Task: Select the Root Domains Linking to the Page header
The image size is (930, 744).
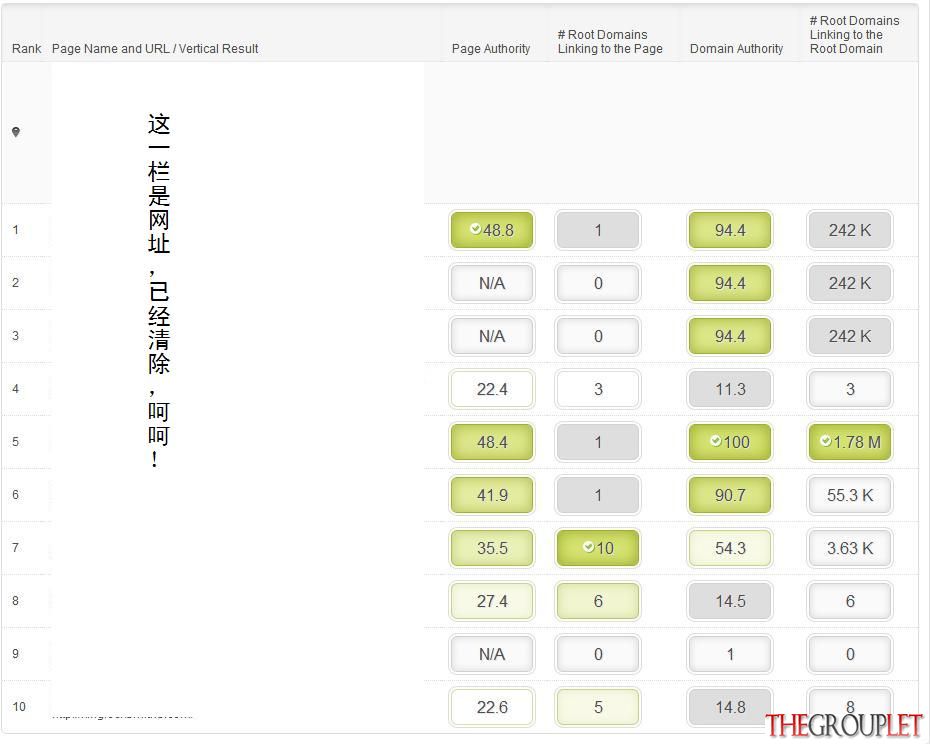Action: coord(610,42)
